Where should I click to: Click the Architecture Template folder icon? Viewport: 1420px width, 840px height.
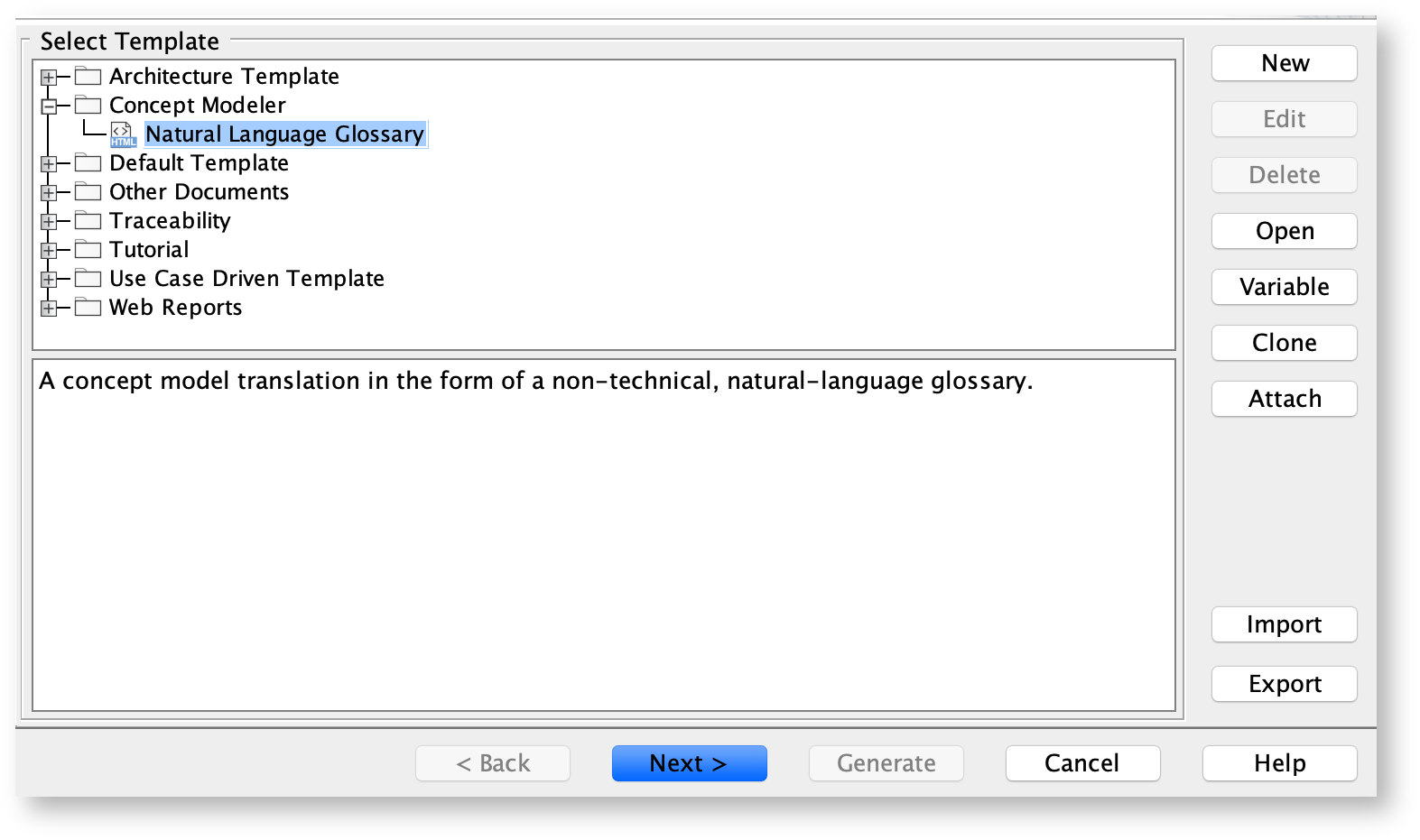(88, 77)
